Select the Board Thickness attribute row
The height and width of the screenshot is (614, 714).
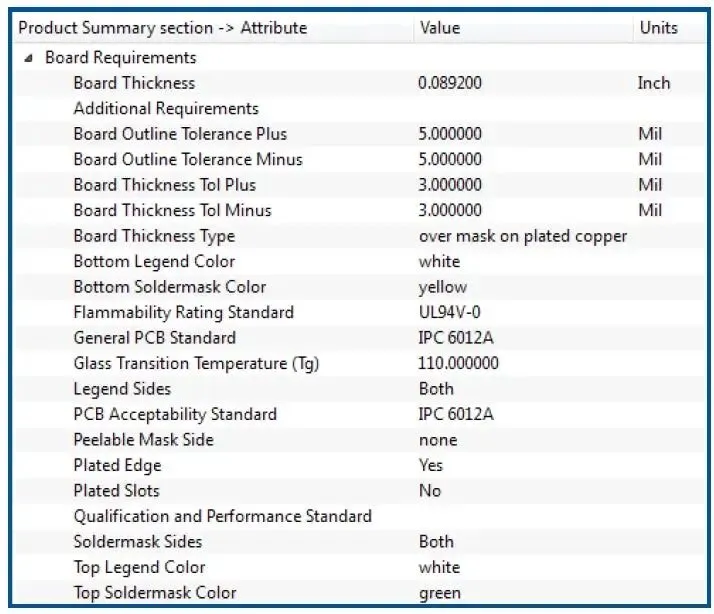click(134, 83)
